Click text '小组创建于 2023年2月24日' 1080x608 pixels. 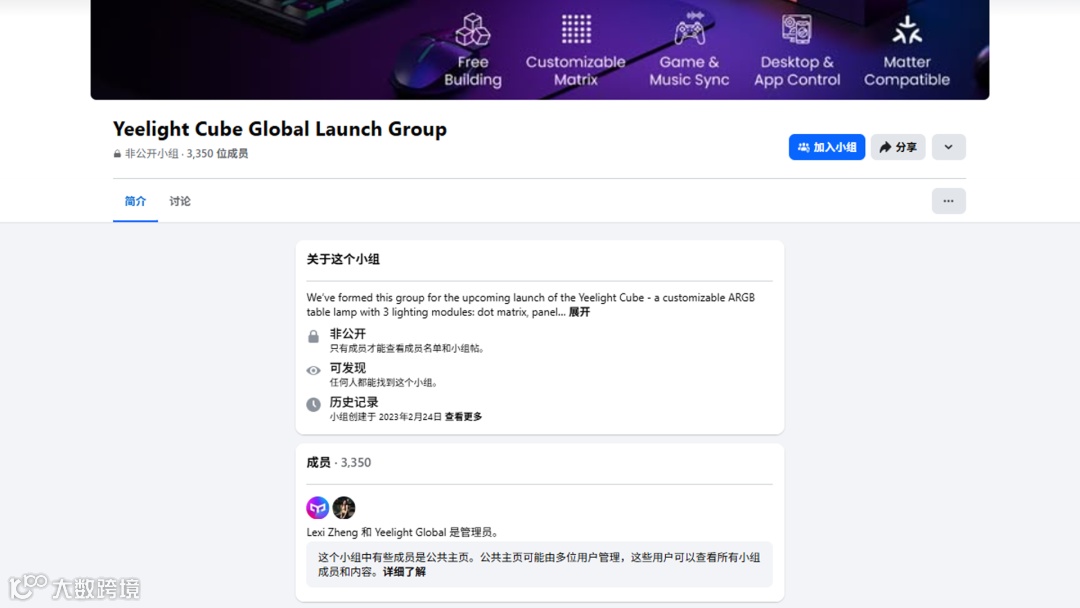386,417
